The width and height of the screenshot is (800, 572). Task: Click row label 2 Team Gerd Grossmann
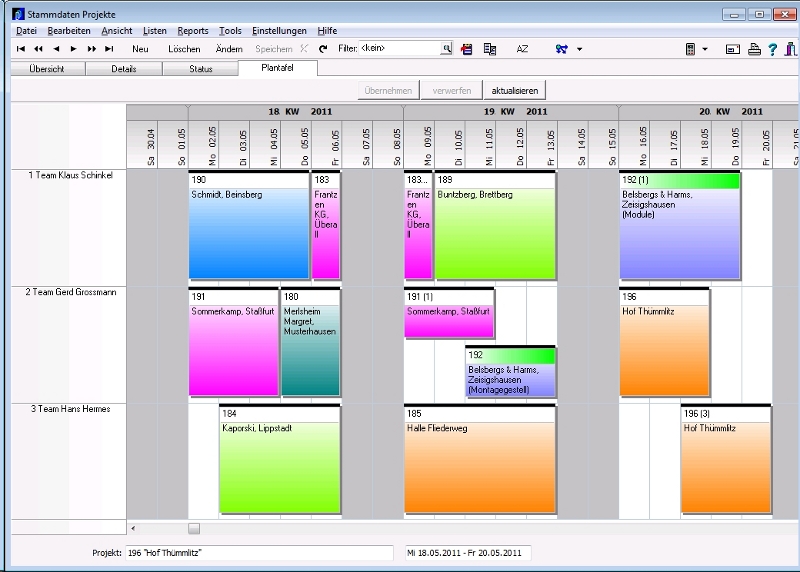tap(71, 292)
